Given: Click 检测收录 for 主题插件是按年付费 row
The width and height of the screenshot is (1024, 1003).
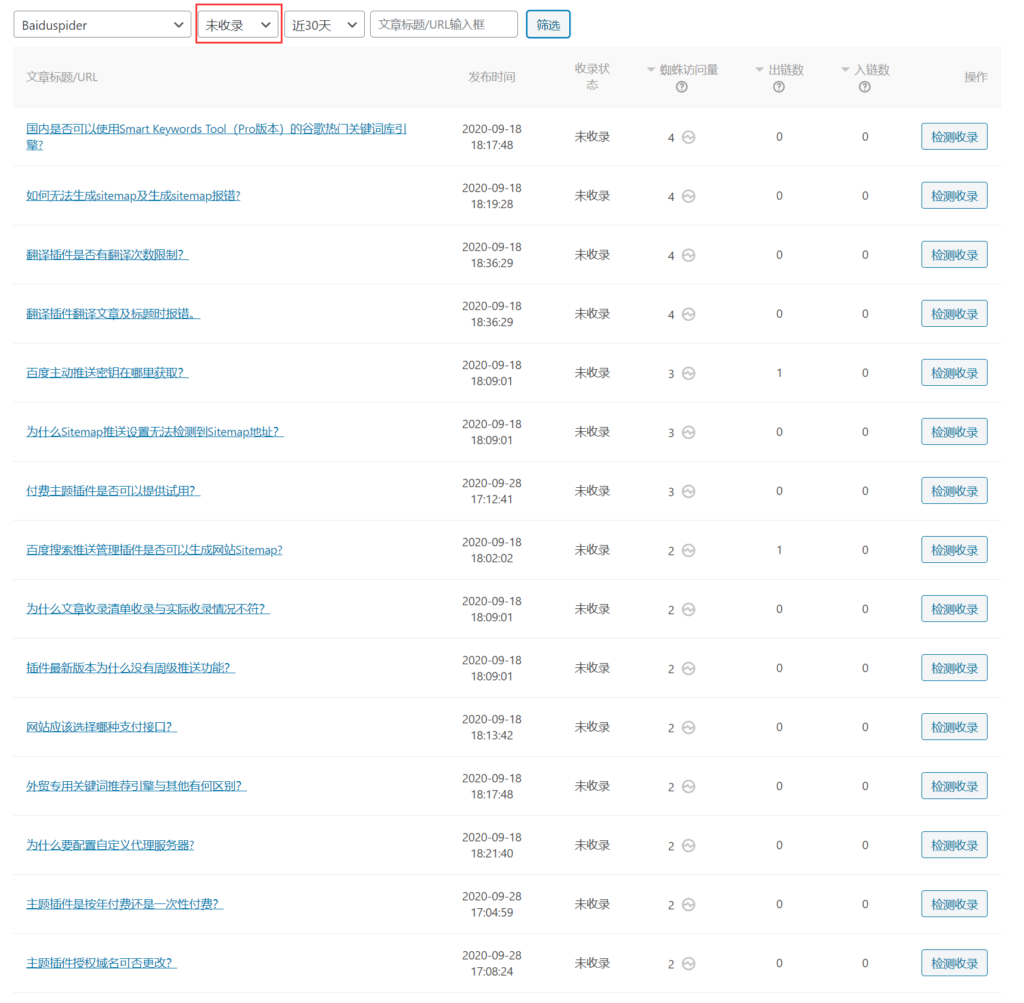Looking at the screenshot, I should coord(954,904).
